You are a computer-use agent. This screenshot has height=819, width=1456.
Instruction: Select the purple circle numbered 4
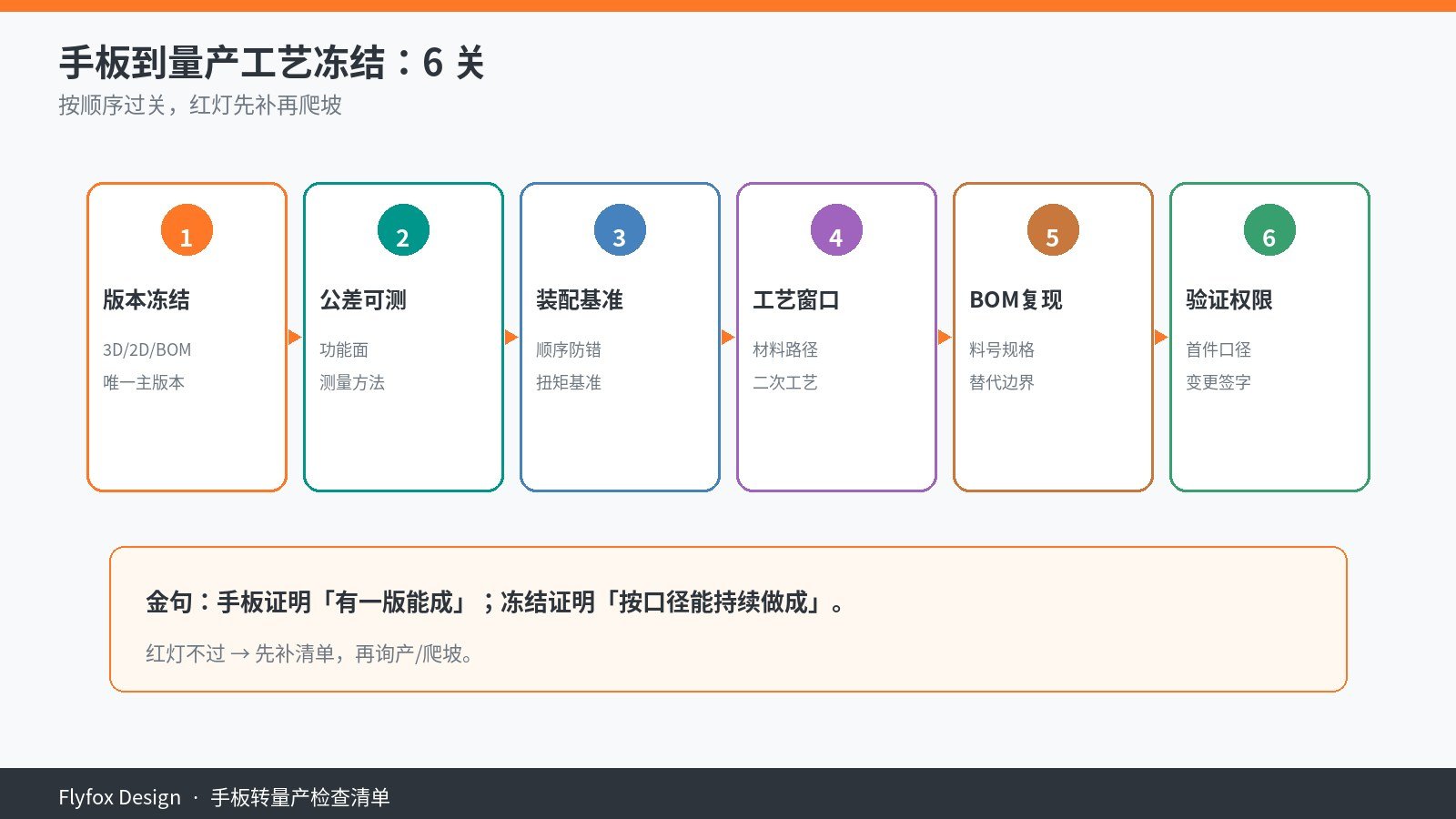tap(836, 230)
